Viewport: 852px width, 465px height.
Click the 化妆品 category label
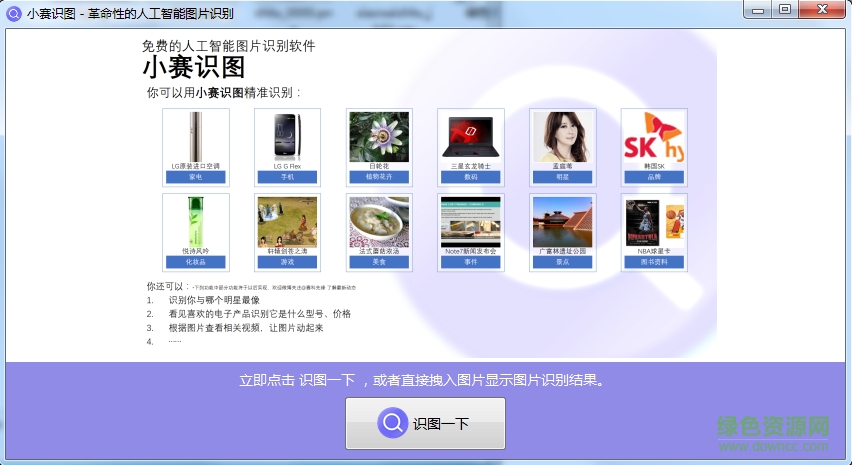[x=196, y=262]
